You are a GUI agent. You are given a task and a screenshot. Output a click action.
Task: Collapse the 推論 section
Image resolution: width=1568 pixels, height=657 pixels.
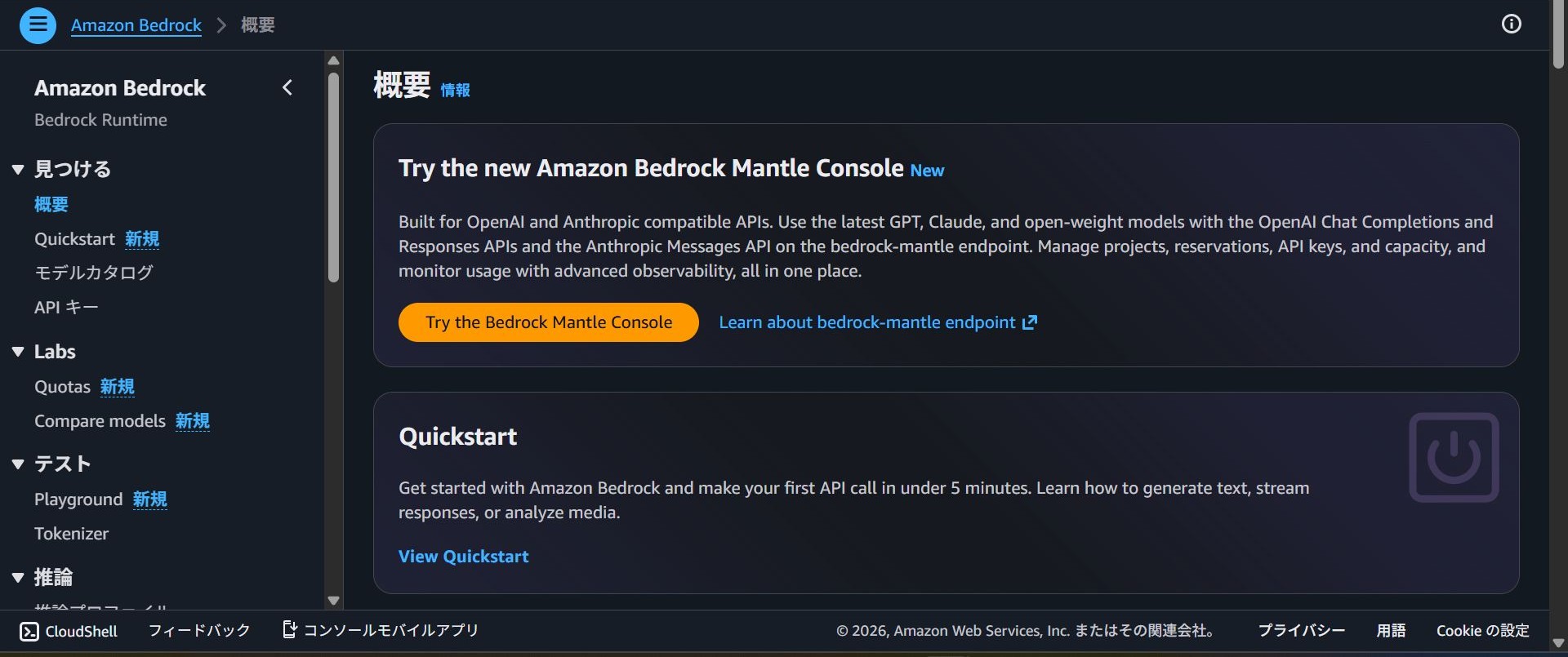coord(18,578)
